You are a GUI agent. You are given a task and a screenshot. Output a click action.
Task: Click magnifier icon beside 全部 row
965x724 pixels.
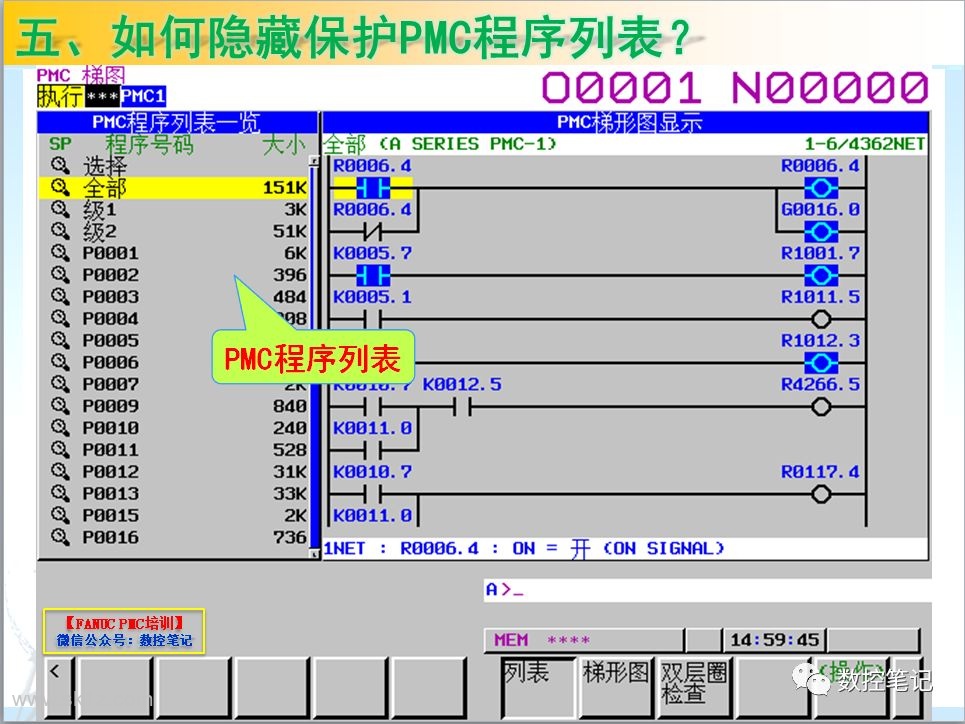pyautogui.click(x=60, y=187)
